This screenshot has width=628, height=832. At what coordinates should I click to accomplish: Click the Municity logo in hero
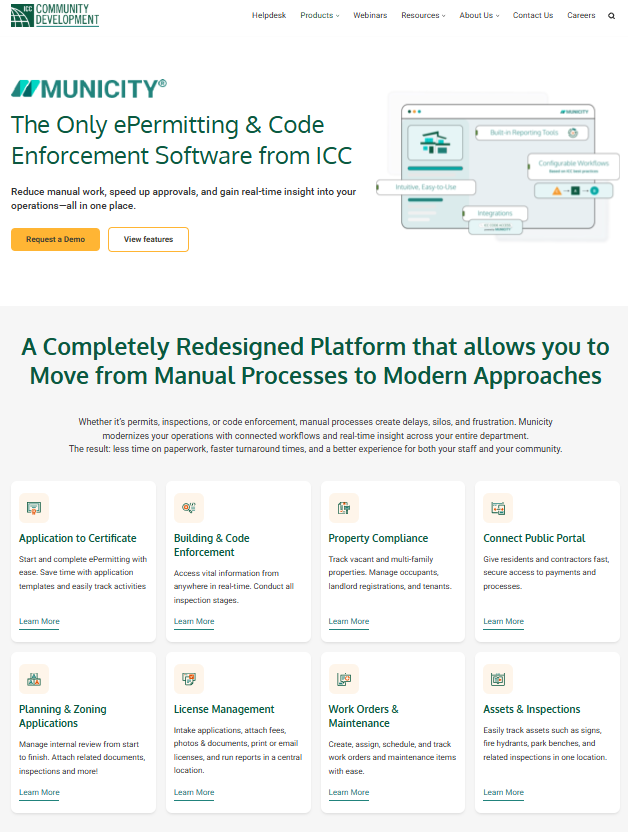click(x=89, y=89)
